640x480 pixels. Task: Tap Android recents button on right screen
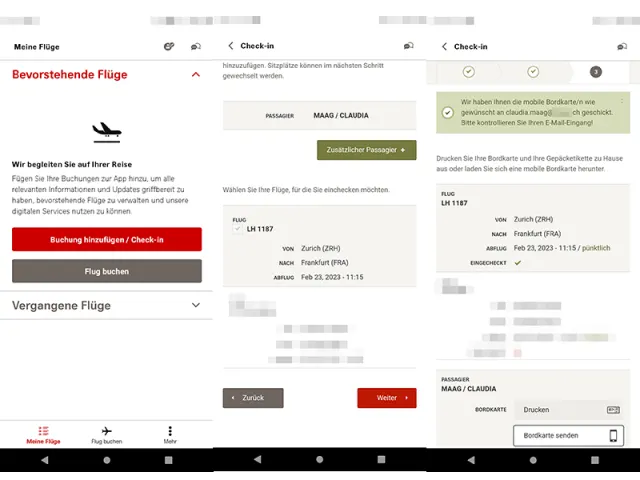[x=595, y=460]
